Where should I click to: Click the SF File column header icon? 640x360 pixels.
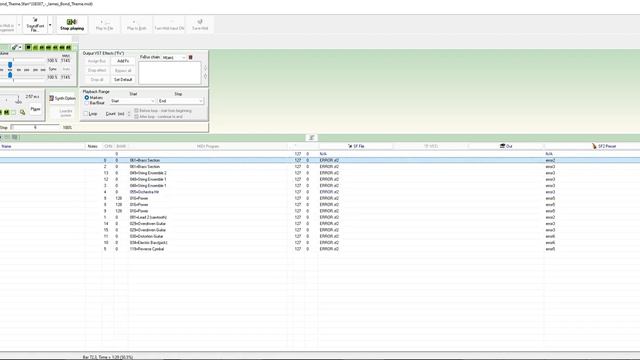(350, 146)
